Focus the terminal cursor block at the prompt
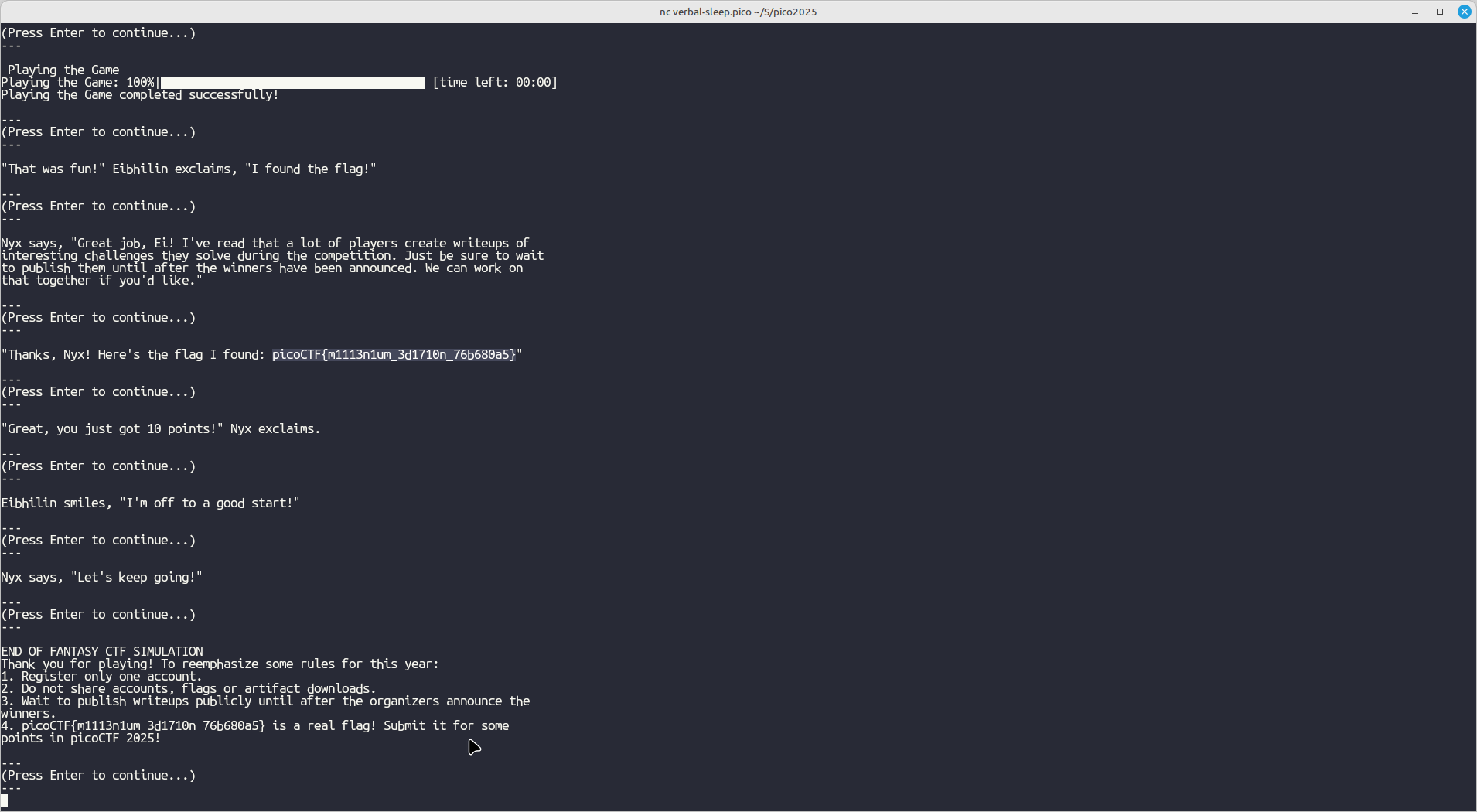 pyautogui.click(x=5, y=800)
